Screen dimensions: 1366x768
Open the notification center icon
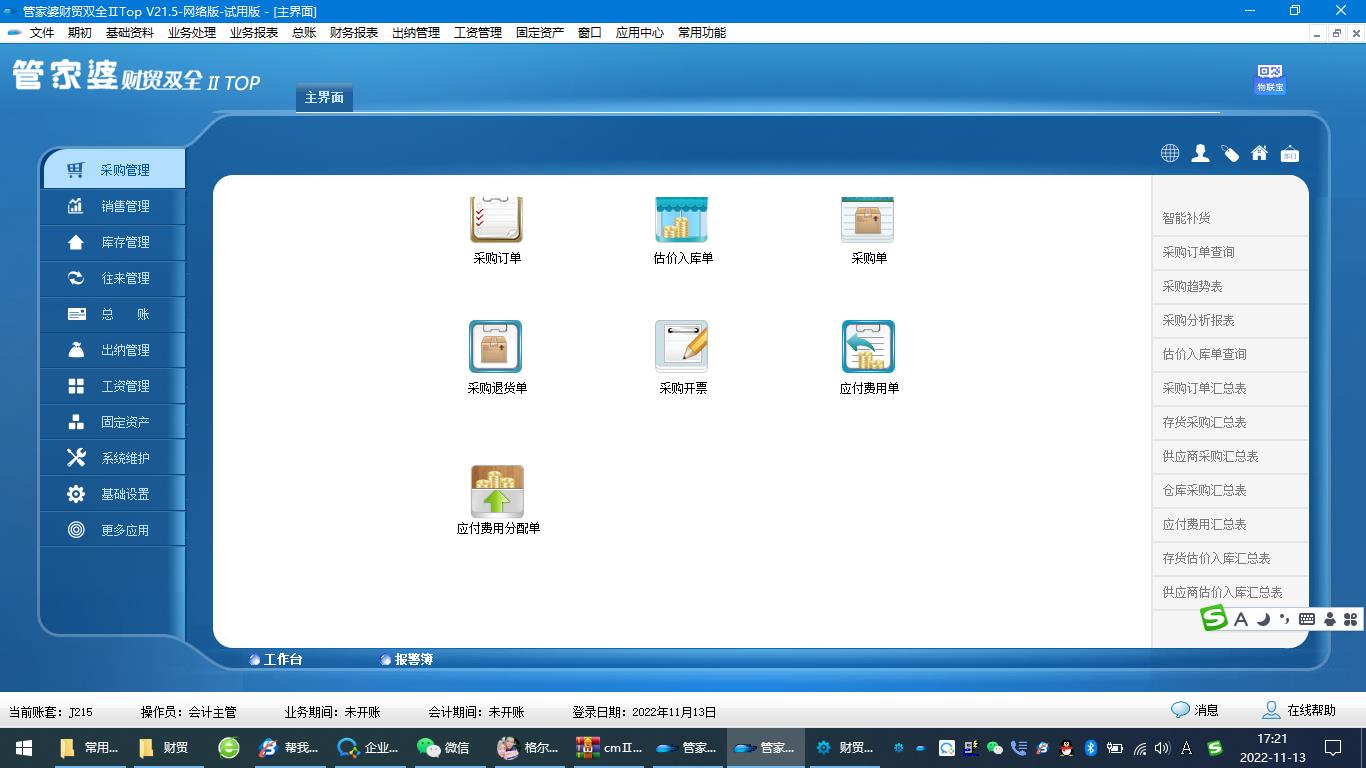coord(1333,747)
